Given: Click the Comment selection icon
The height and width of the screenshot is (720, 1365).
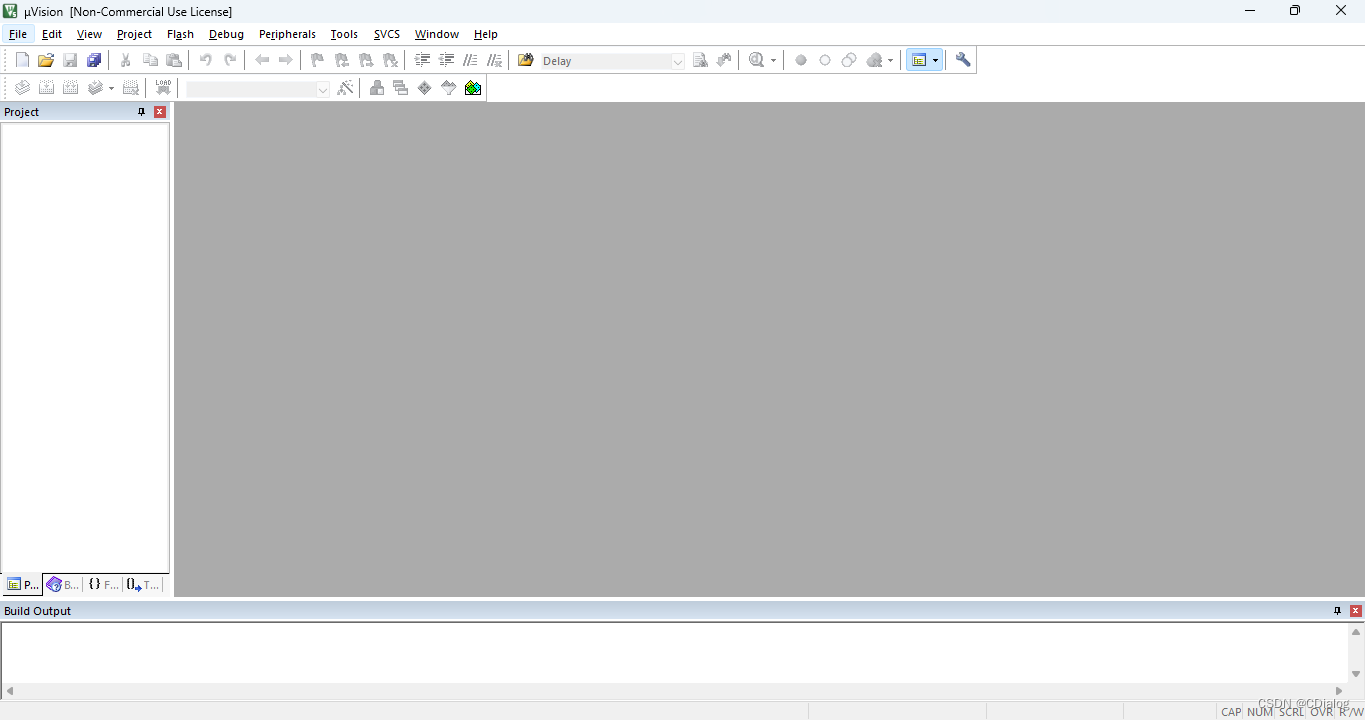Looking at the screenshot, I should 470,60.
